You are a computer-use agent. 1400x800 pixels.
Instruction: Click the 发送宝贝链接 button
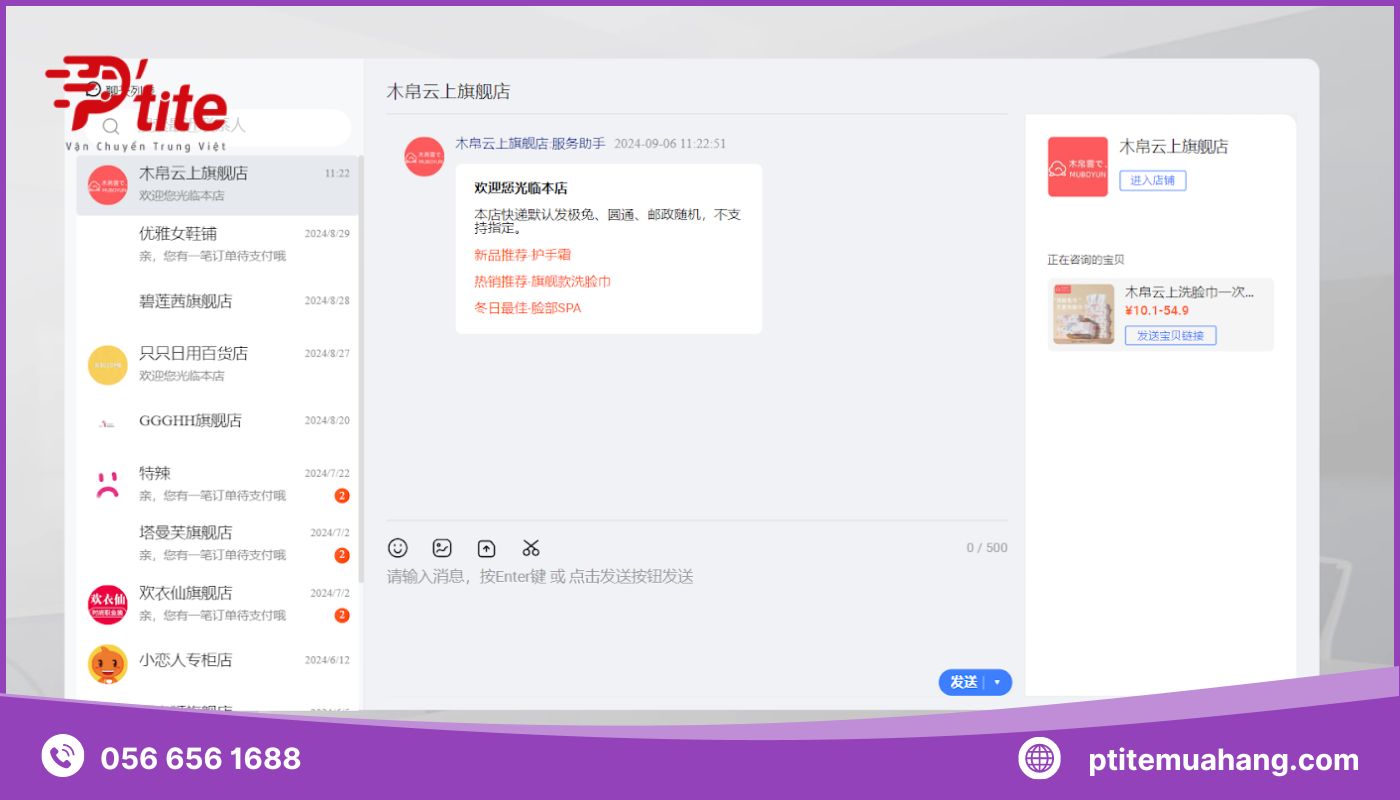[x=1170, y=336]
